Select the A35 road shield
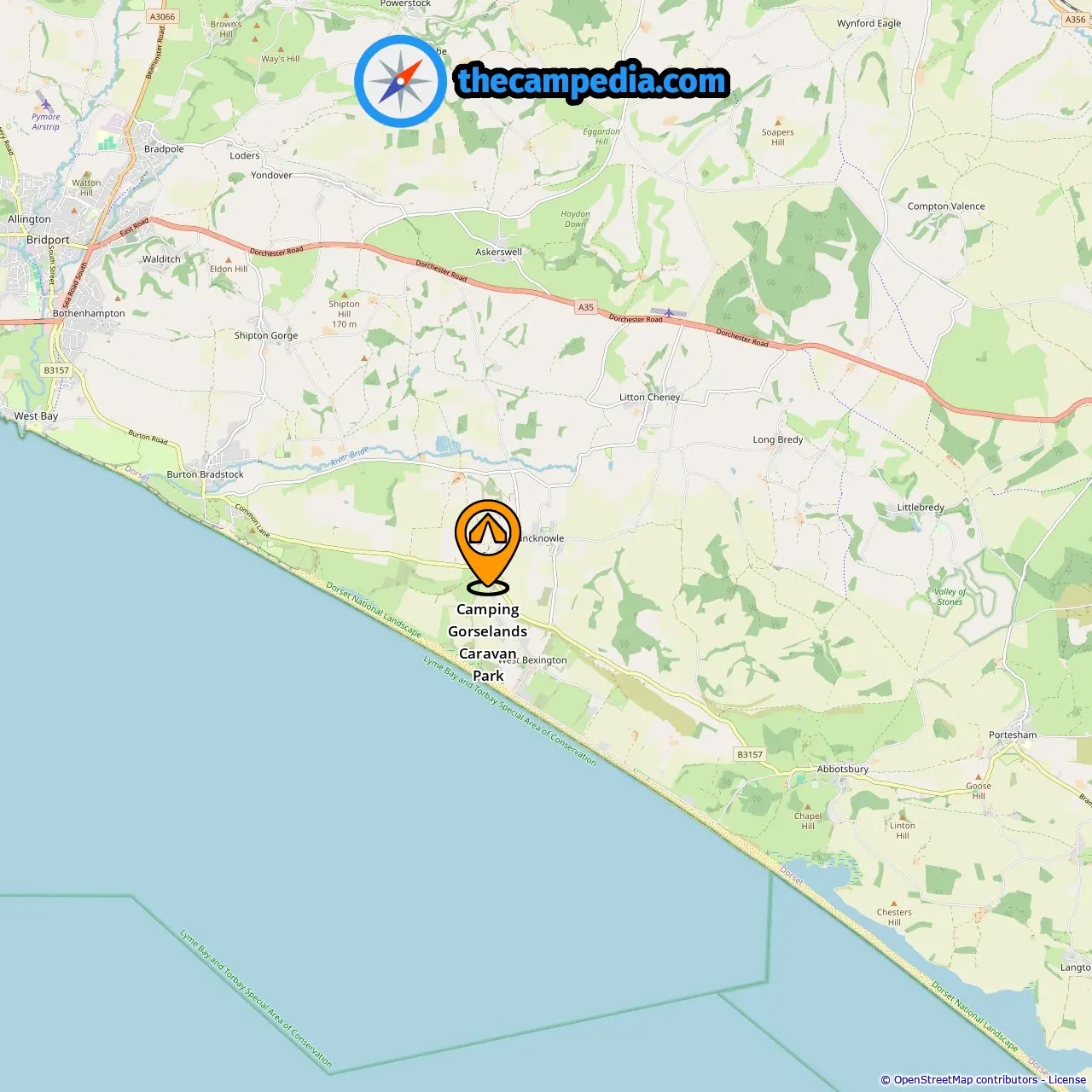 point(585,307)
